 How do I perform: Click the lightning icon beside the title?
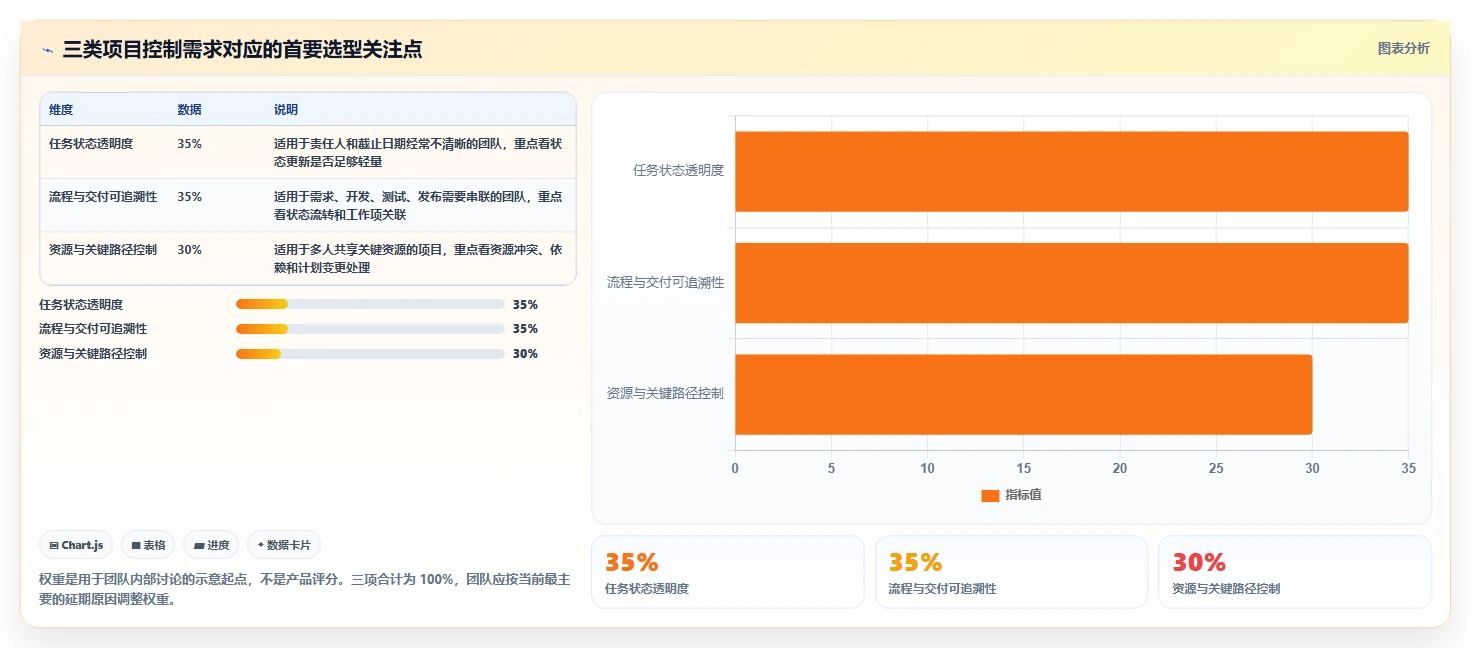click(47, 50)
